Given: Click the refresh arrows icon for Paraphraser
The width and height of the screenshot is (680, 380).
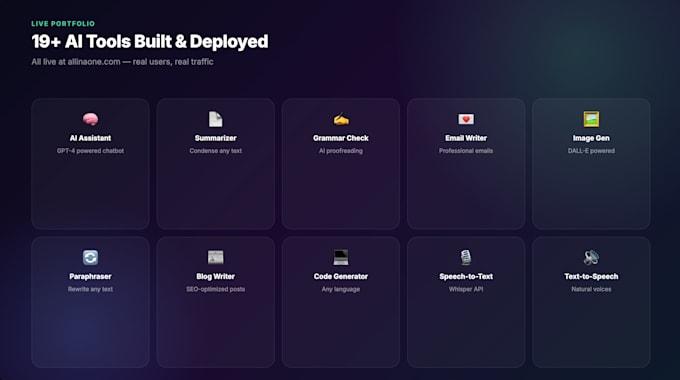Looking at the screenshot, I should point(90,257).
